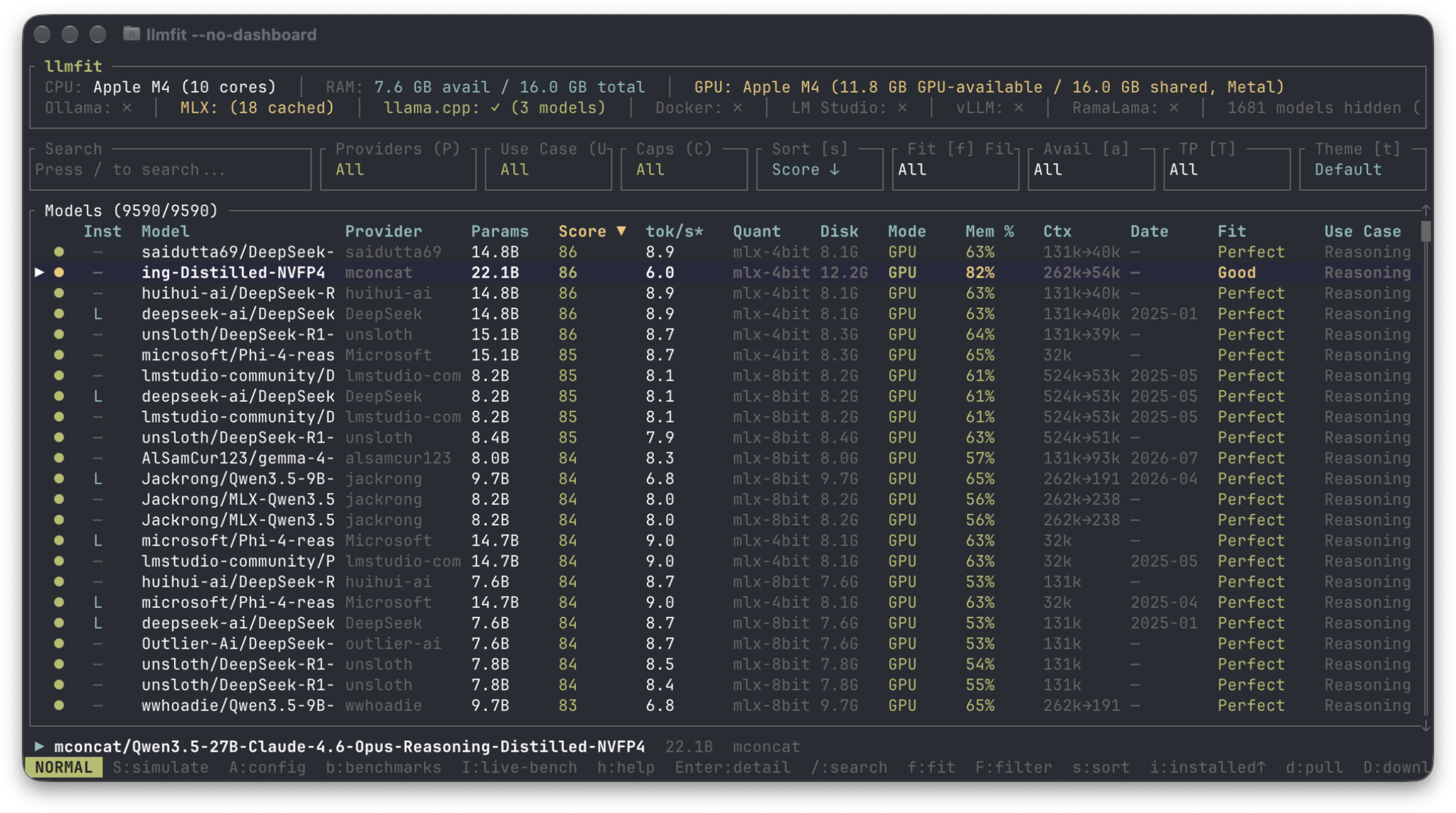
Task: Click the Disk column header
Action: coord(839,231)
